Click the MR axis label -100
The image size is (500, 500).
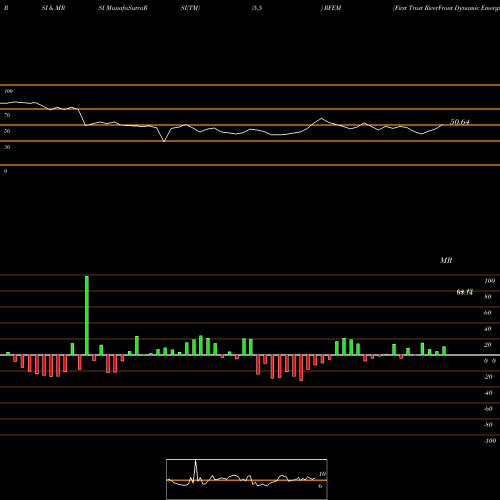[490, 441]
